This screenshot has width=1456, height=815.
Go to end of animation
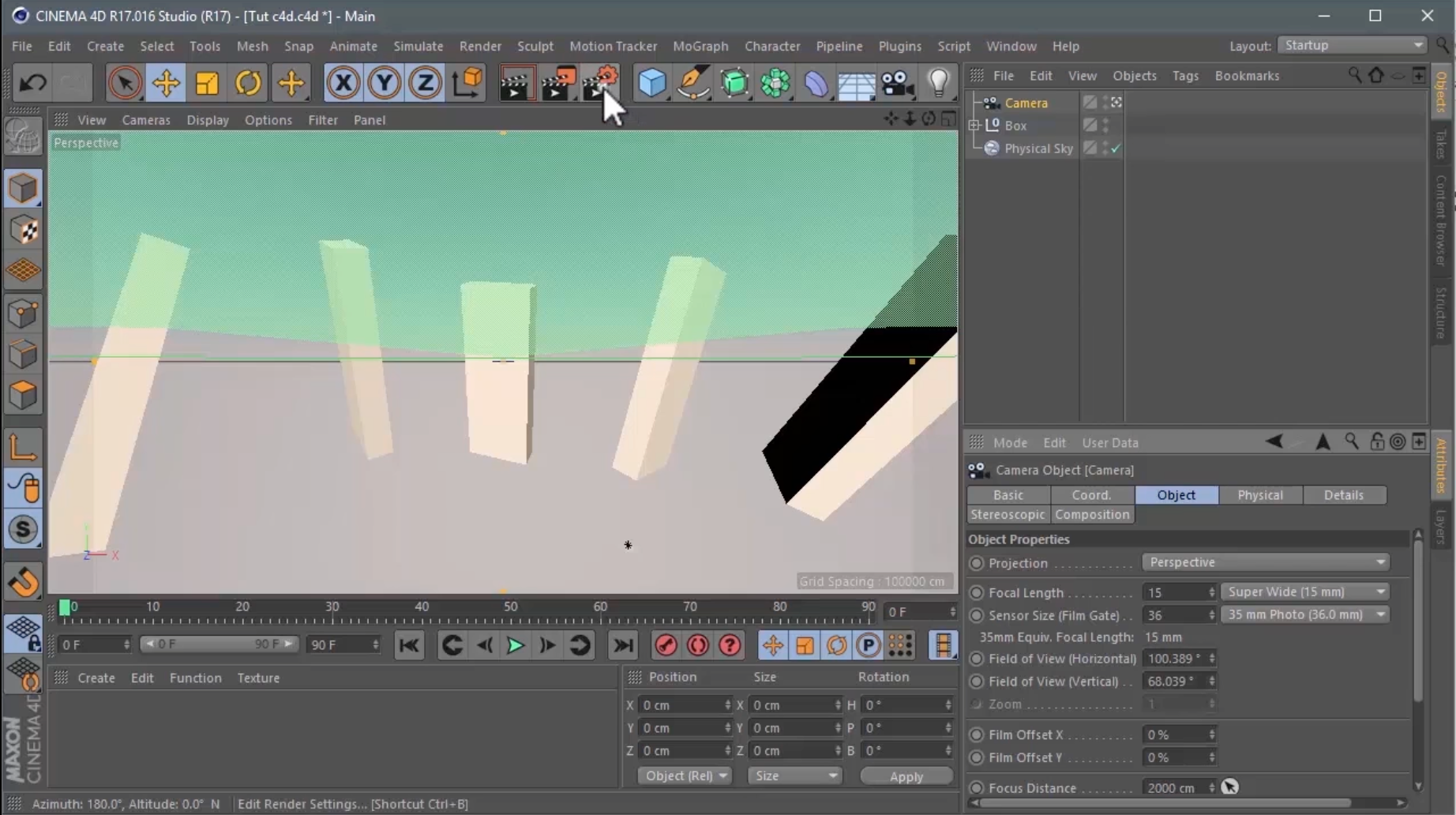(x=623, y=645)
